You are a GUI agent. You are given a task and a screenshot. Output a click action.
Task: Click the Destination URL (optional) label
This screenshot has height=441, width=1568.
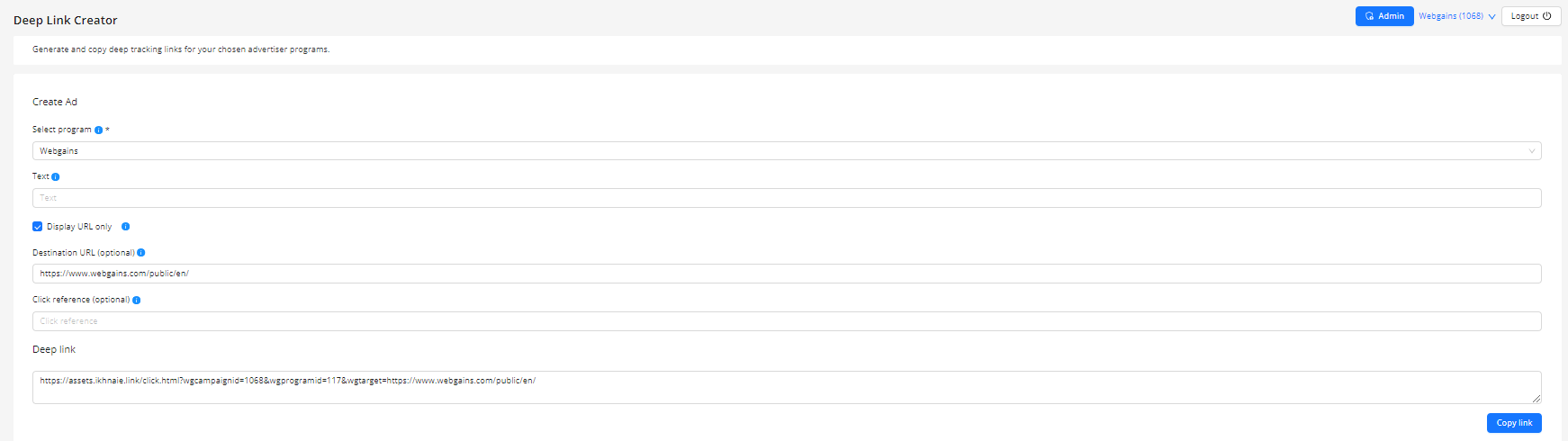84,253
